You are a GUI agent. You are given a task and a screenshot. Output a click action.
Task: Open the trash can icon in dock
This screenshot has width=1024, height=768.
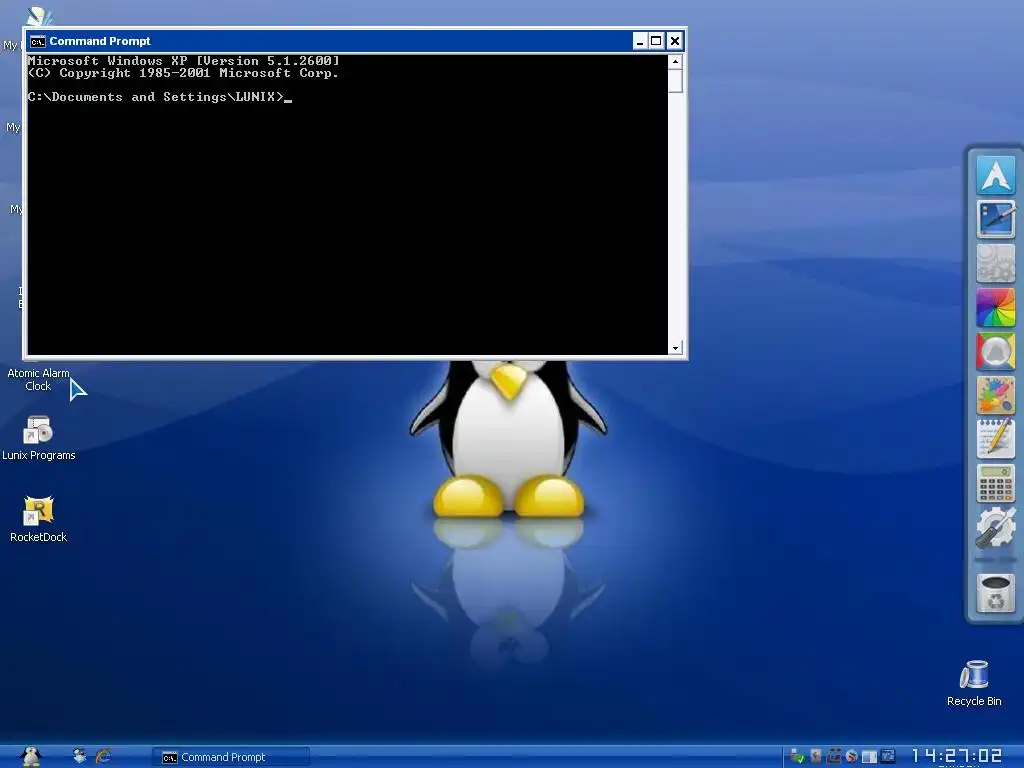[995, 593]
